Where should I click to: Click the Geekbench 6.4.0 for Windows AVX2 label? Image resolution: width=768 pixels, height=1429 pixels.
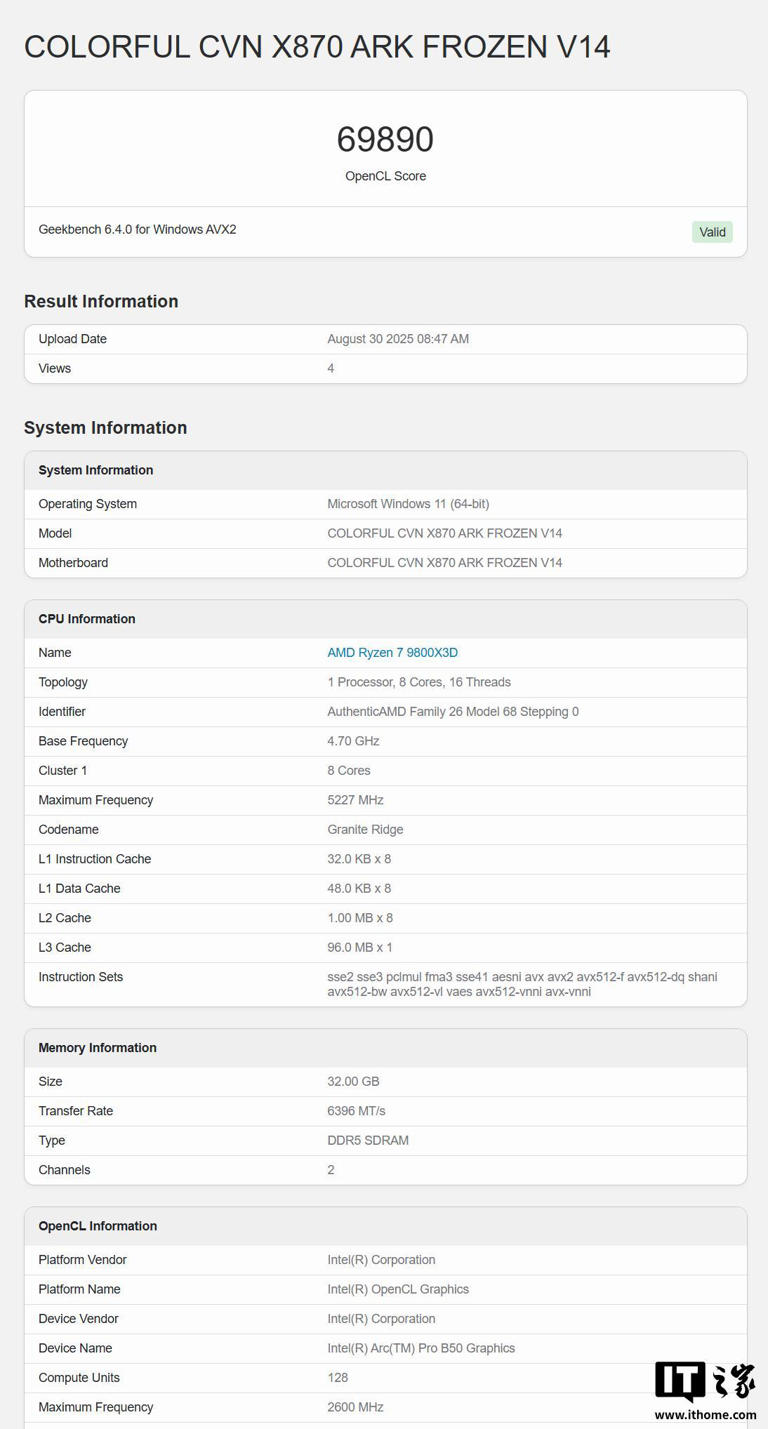click(137, 229)
